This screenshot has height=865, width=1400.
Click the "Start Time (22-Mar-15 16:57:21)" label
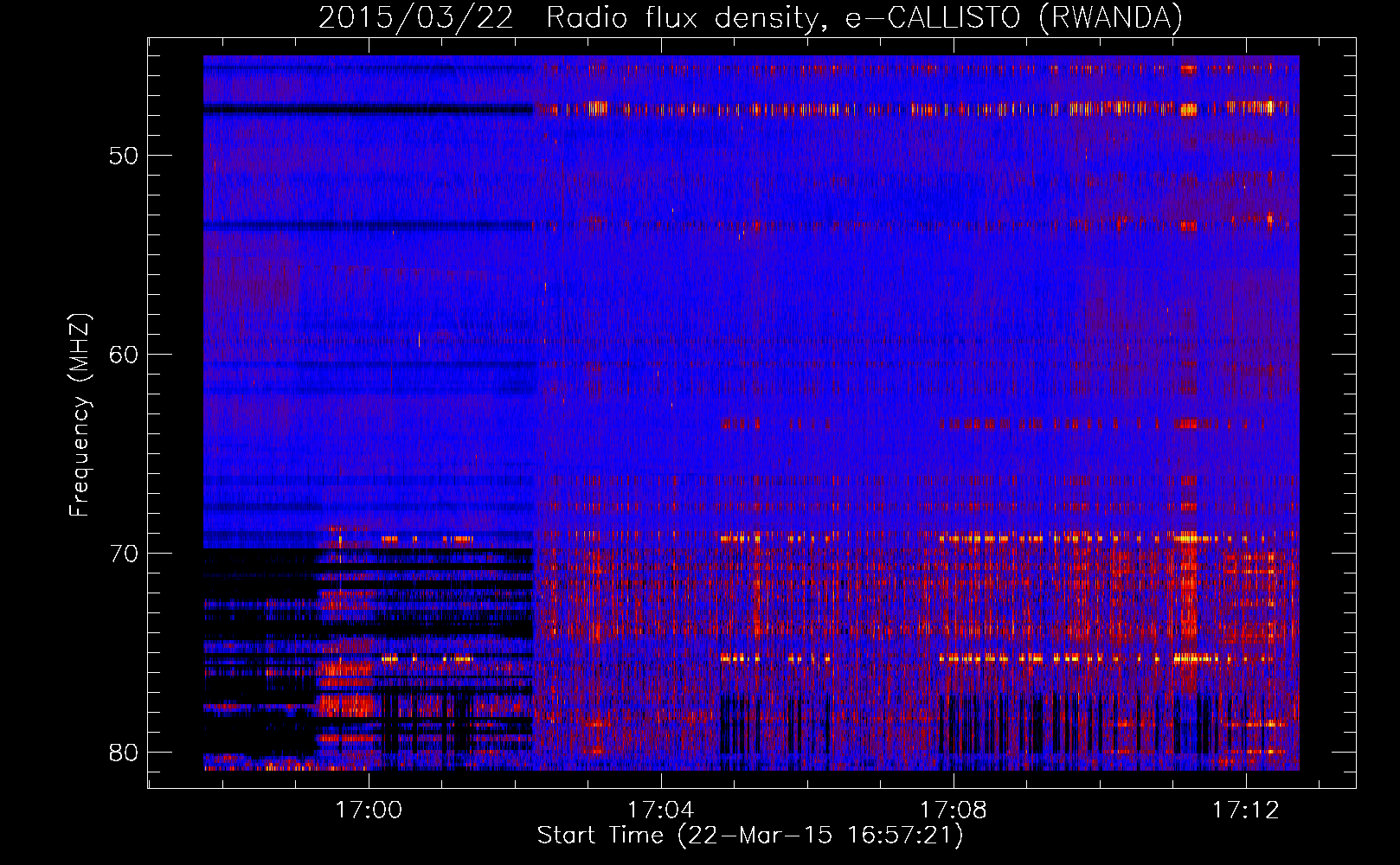(750, 836)
